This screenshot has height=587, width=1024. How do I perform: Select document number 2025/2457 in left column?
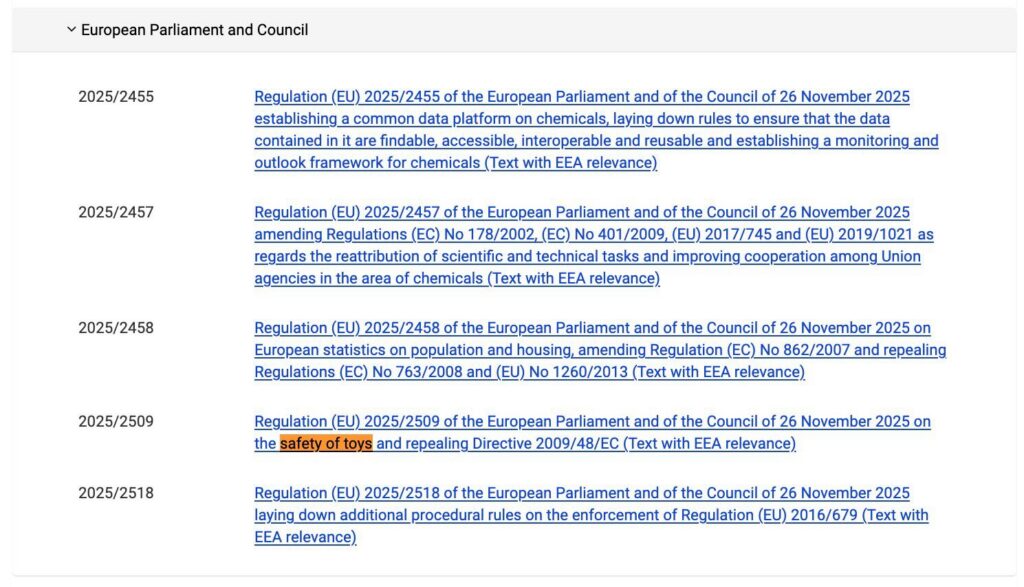(x=116, y=212)
